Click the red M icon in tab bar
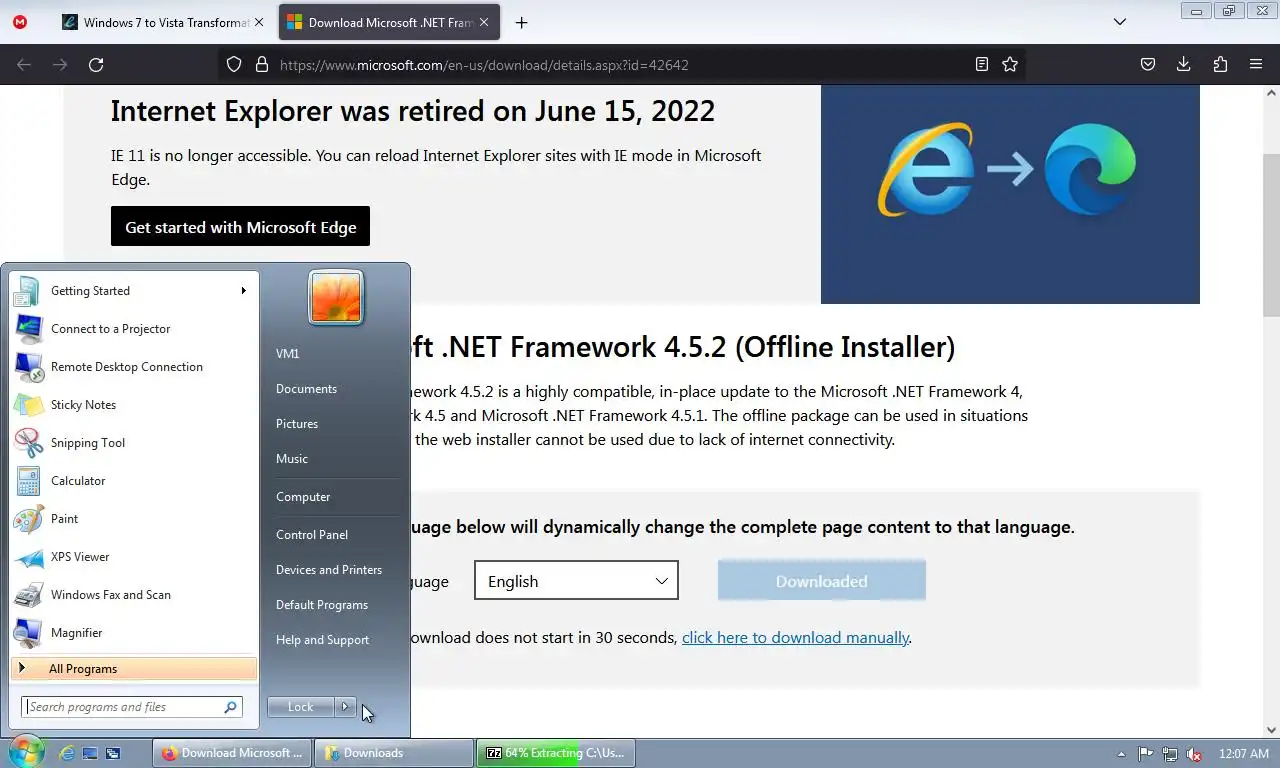 [20, 22]
